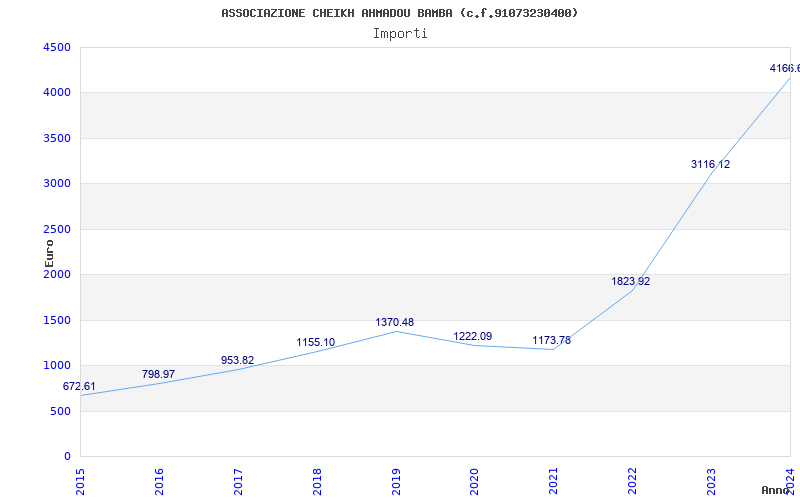
Task: Click the x-axis year 2015
Action: pos(80,482)
